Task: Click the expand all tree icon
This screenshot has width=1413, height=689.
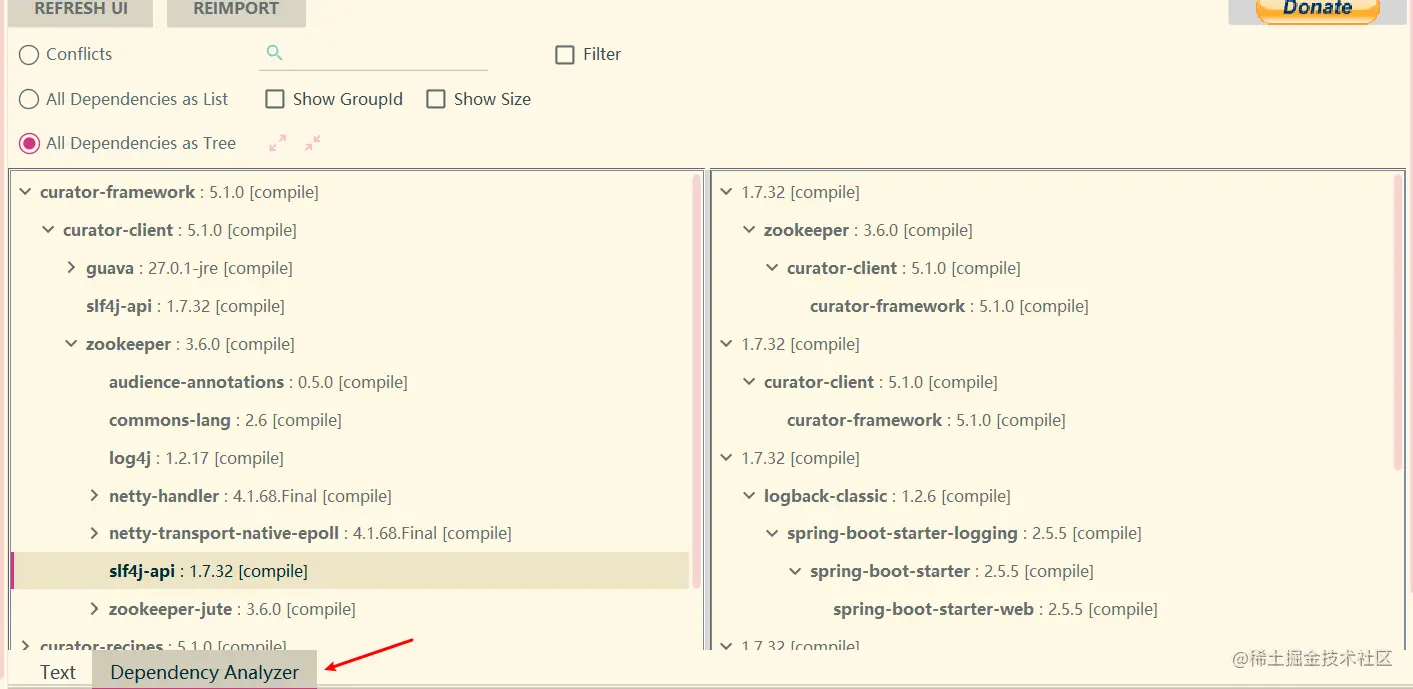Action: point(278,143)
